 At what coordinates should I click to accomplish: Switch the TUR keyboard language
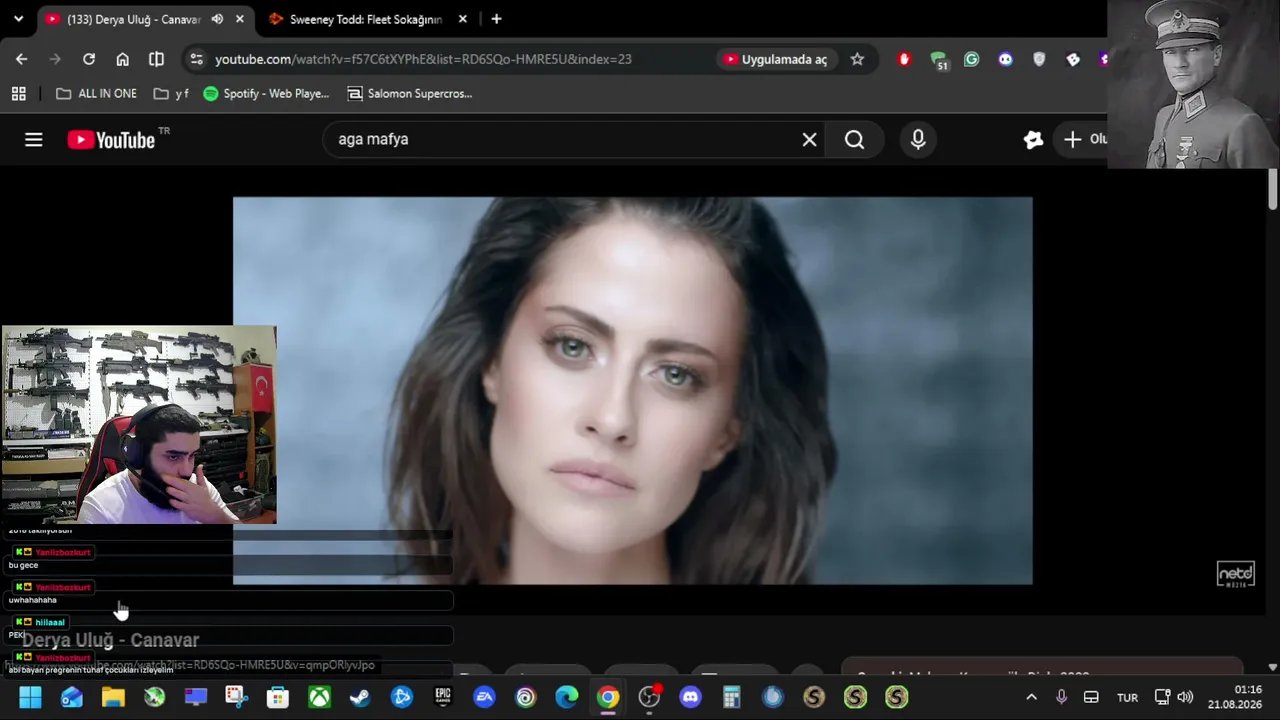(x=1127, y=697)
